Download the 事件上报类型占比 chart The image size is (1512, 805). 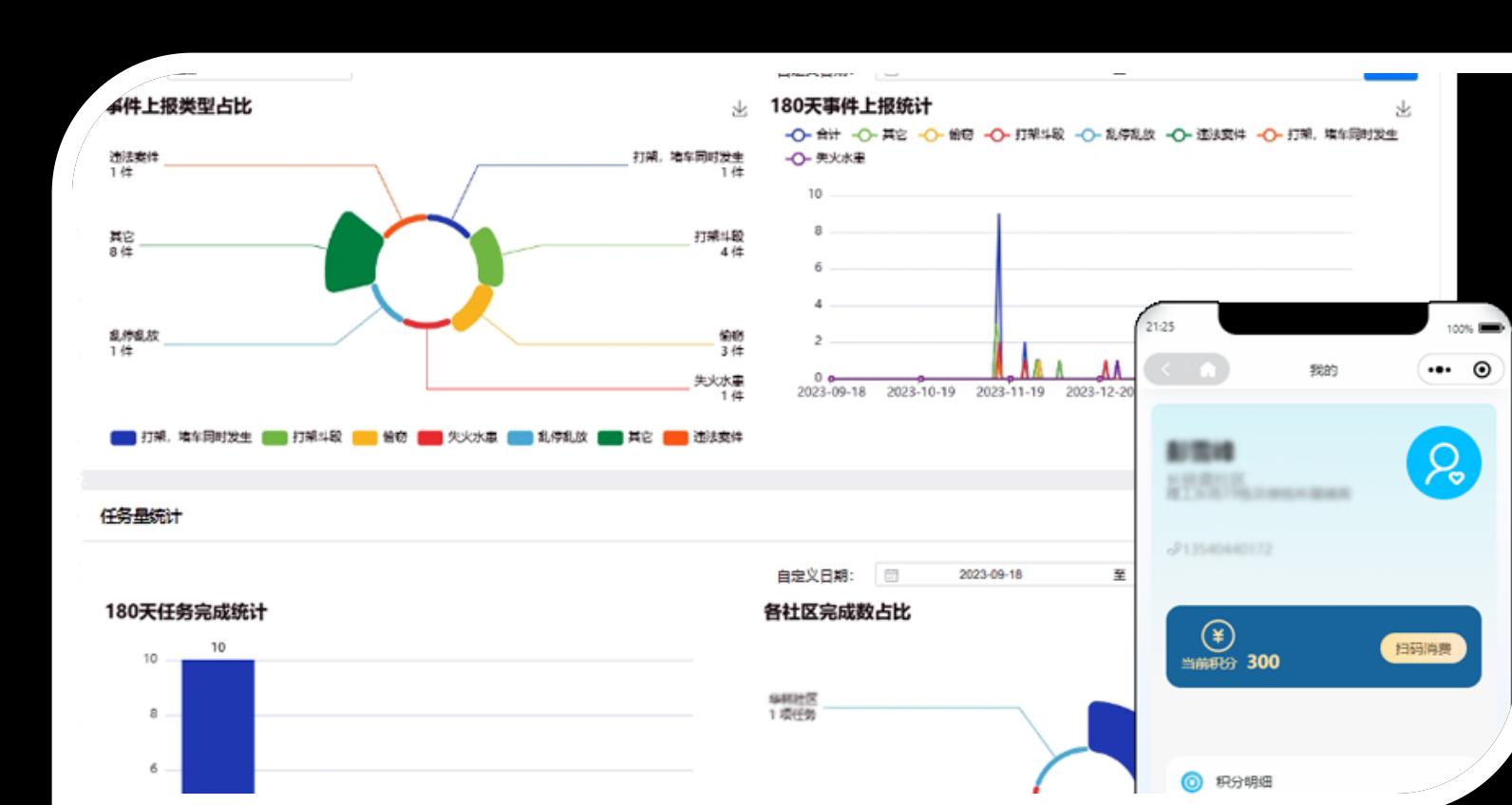[x=739, y=109]
